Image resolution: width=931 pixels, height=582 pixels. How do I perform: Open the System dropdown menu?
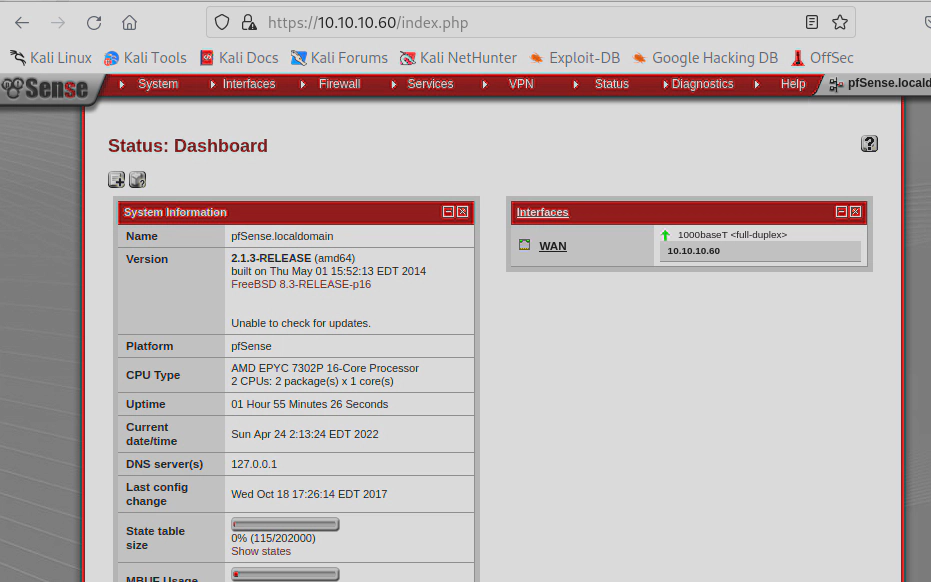pyautogui.click(x=158, y=84)
